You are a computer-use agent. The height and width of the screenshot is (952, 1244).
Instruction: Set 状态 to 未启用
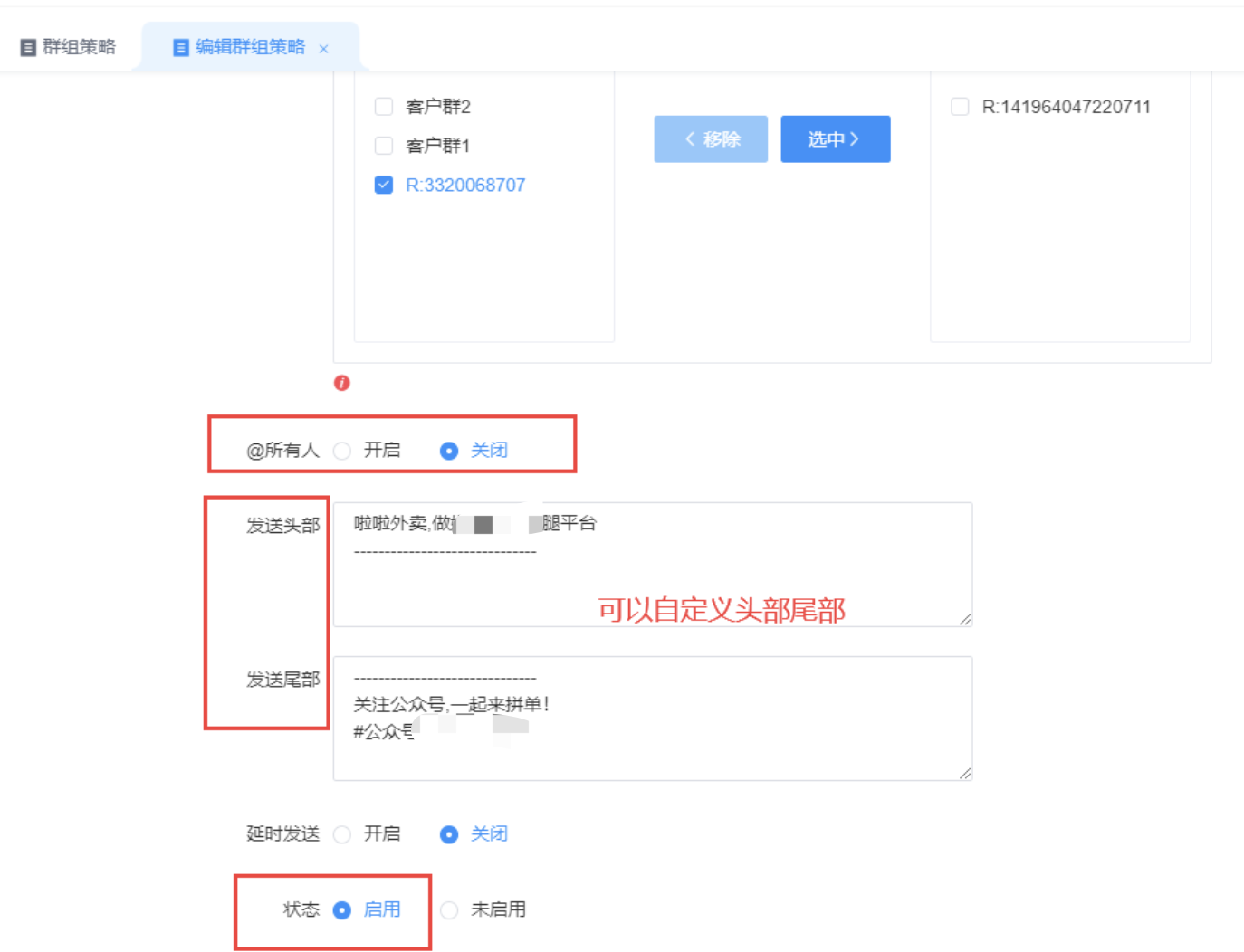click(x=449, y=910)
